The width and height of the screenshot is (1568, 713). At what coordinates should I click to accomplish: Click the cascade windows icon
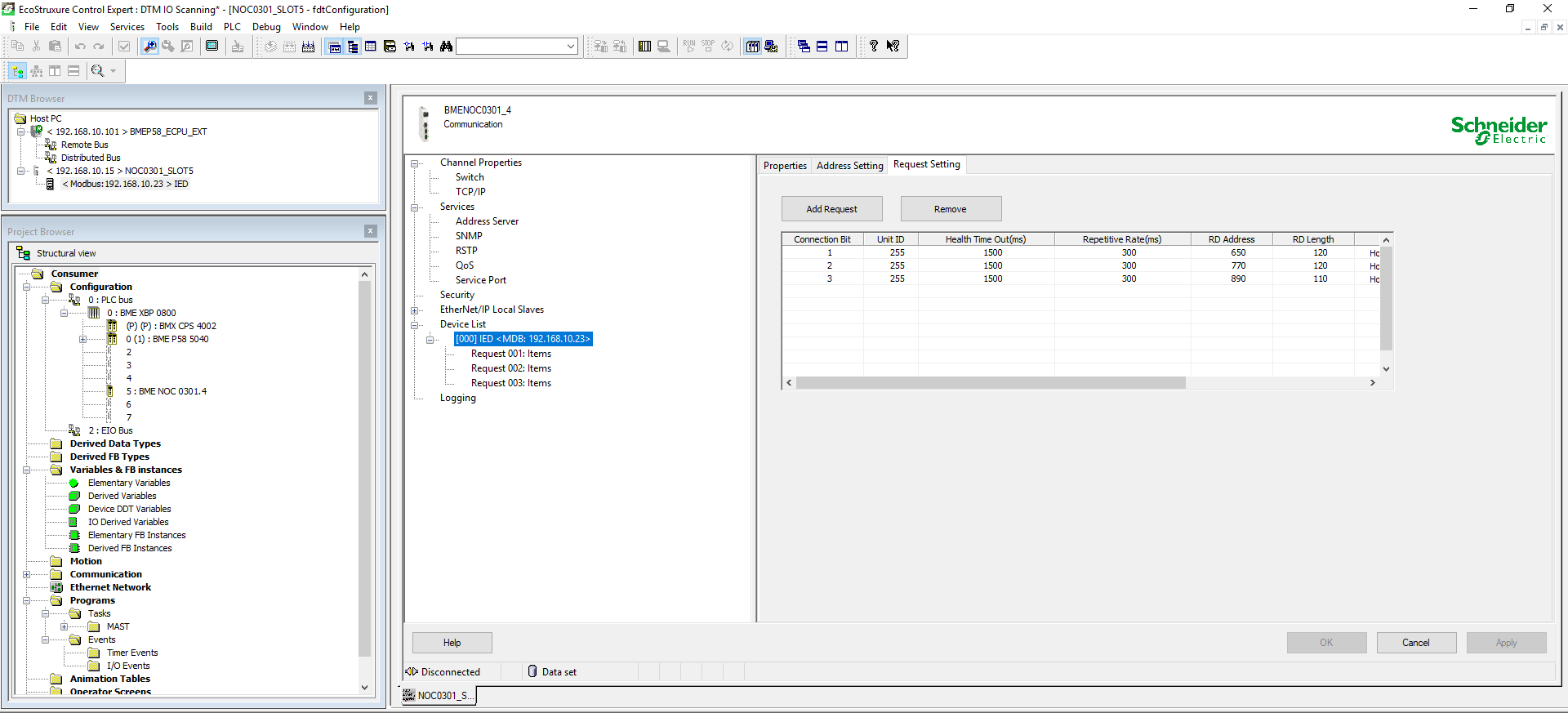click(804, 47)
